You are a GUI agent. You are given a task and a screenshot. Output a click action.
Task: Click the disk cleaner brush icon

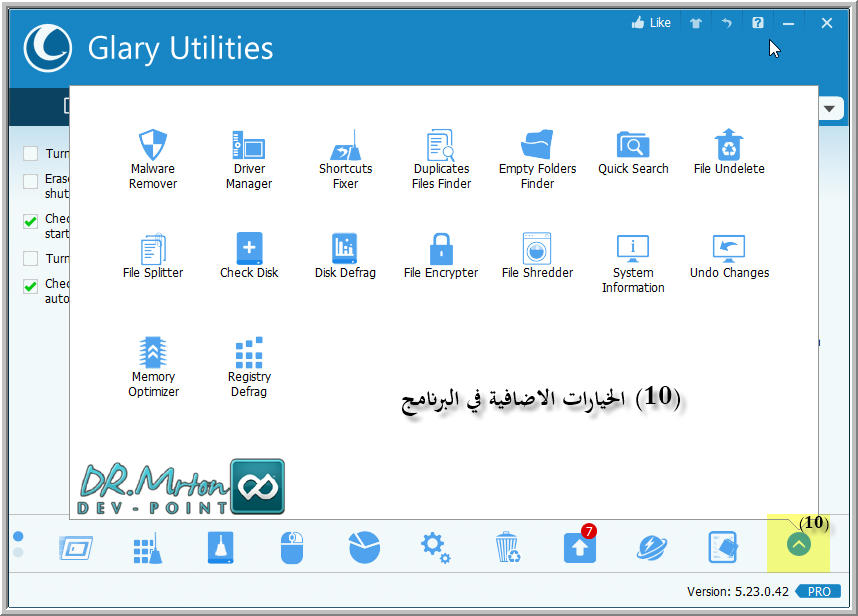tap(221, 547)
